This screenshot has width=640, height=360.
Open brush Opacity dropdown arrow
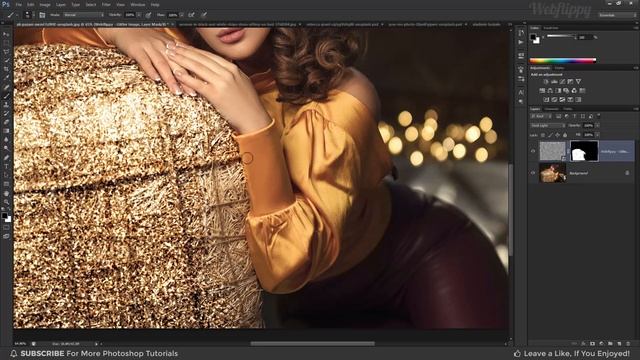pyautogui.click(x=139, y=15)
